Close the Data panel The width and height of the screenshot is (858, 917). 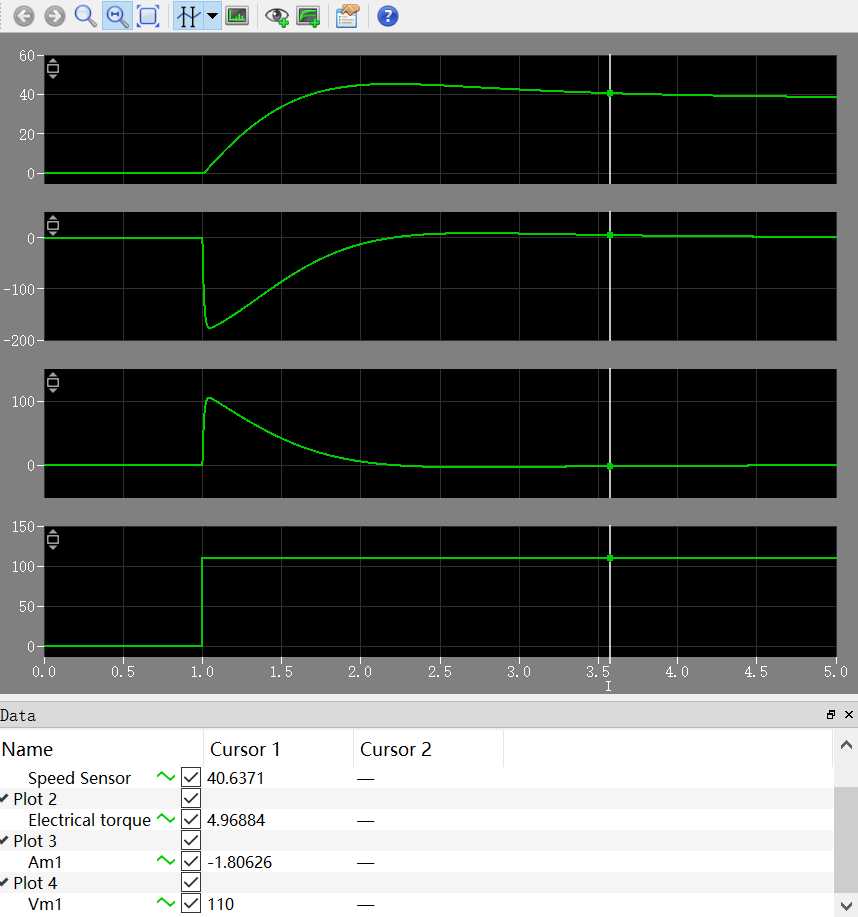click(x=849, y=714)
